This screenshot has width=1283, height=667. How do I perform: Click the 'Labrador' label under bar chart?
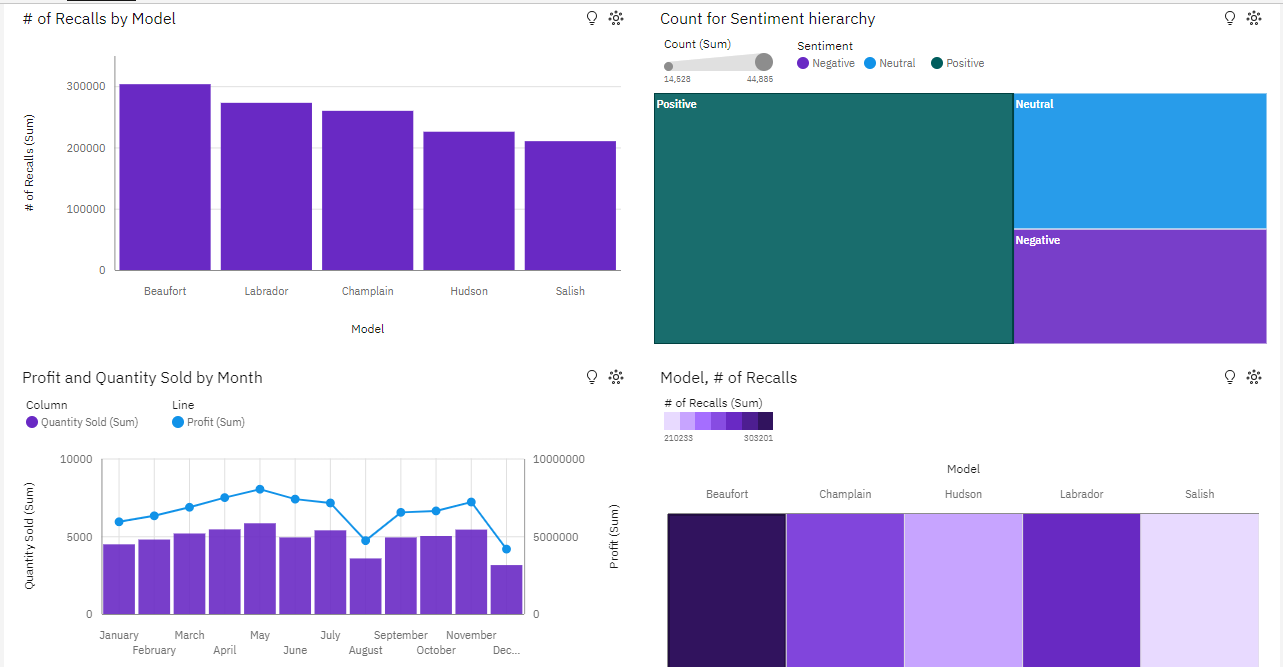pyautogui.click(x=266, y=291)
